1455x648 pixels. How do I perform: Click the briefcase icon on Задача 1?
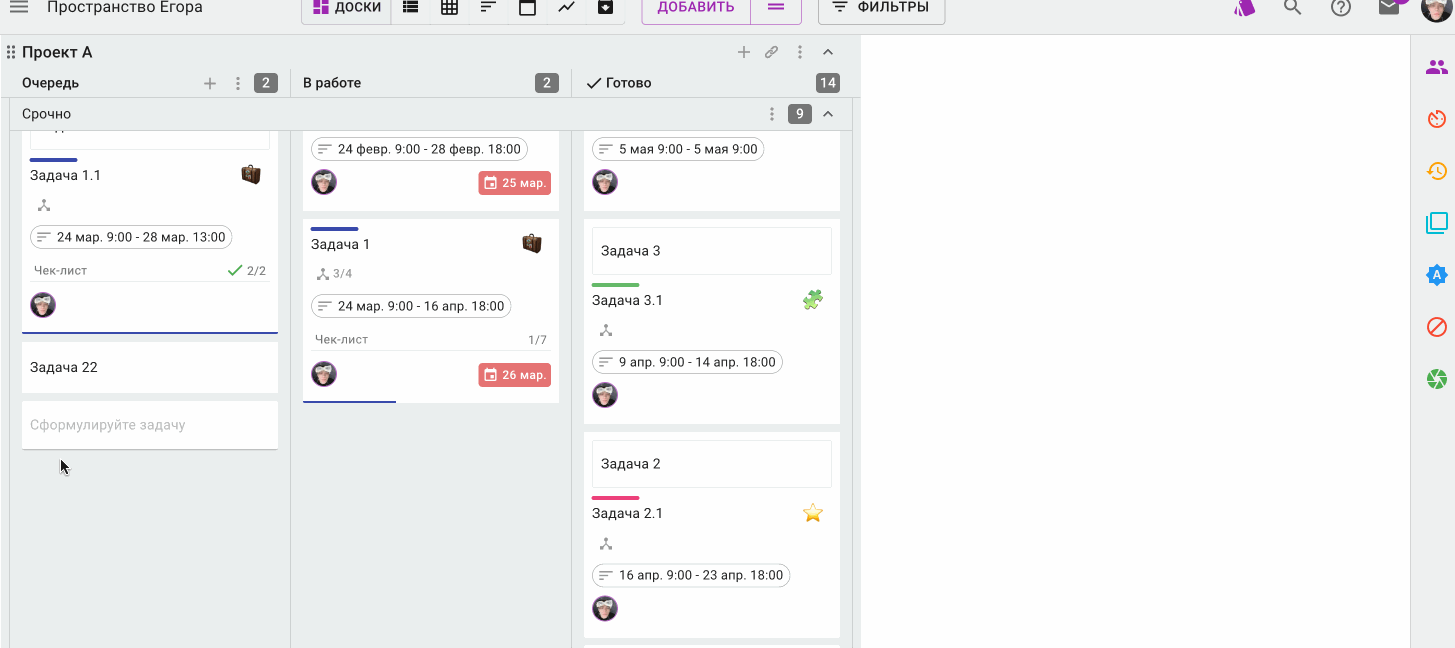(x=532, y=244)
